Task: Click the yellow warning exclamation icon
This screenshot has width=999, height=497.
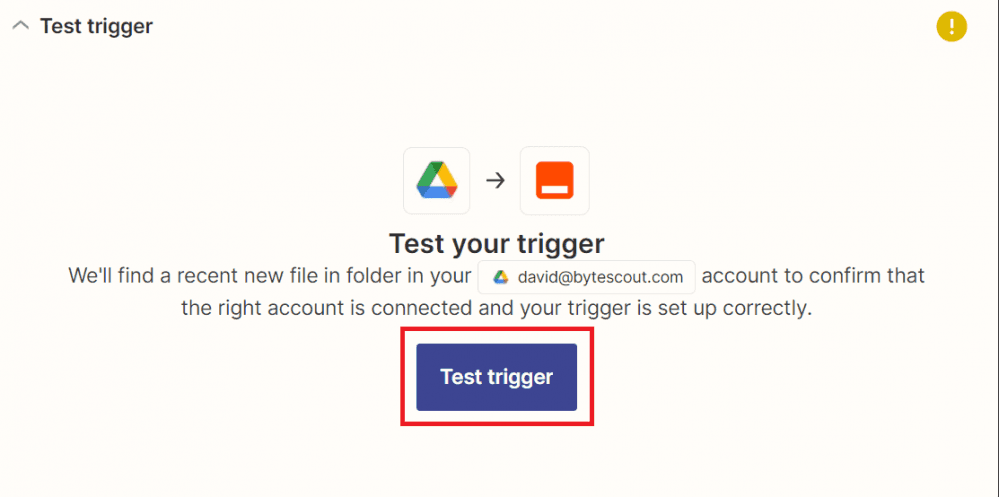Action: point(951,27)
